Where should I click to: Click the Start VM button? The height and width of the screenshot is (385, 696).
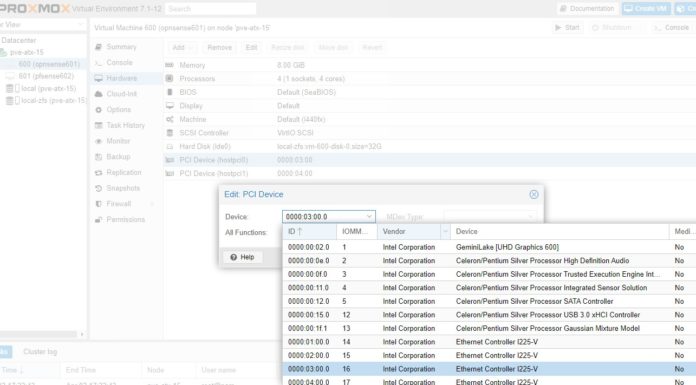[x=567, y=28]
